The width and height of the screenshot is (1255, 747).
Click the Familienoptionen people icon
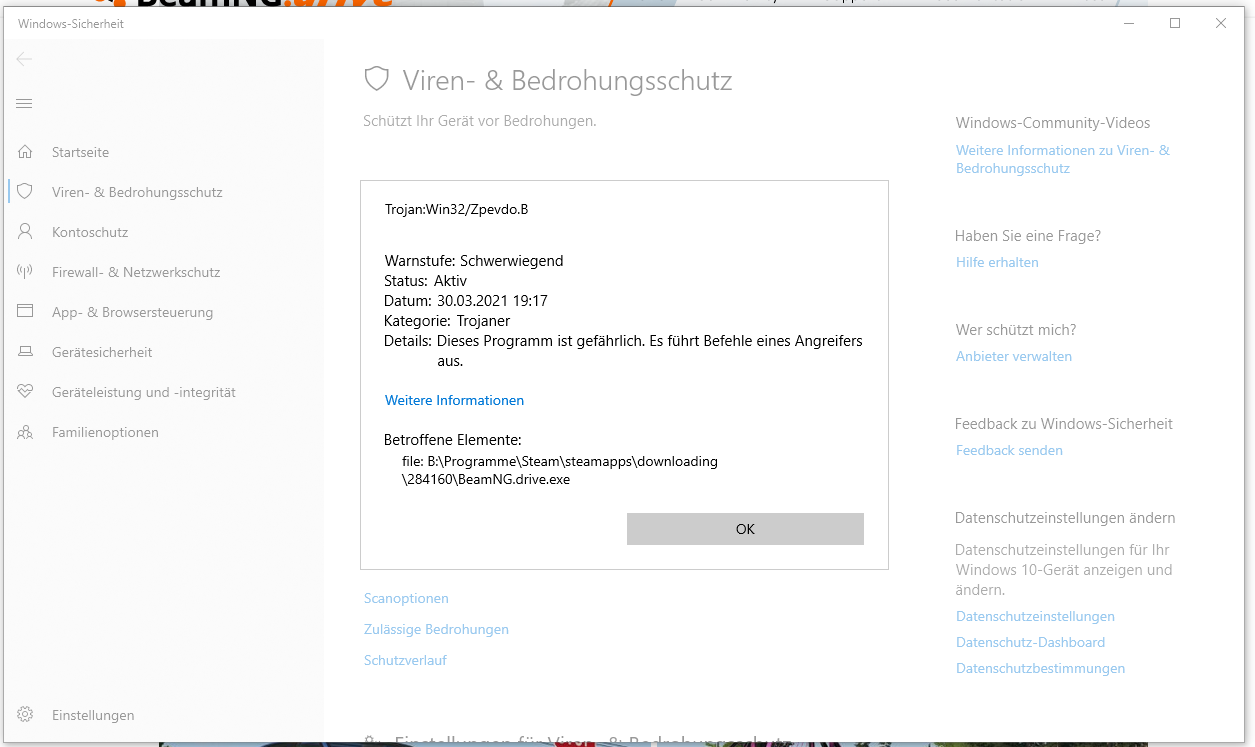(25, 432)
